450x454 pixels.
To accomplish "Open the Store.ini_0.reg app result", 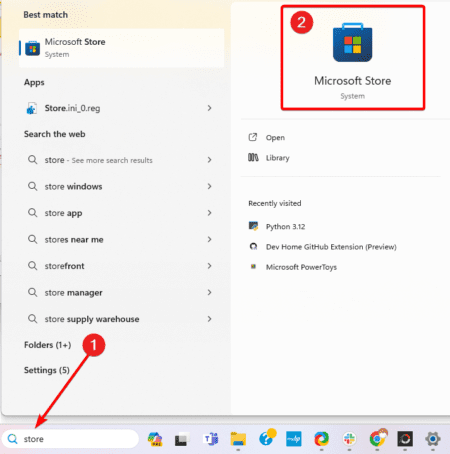I will [120, 108].
